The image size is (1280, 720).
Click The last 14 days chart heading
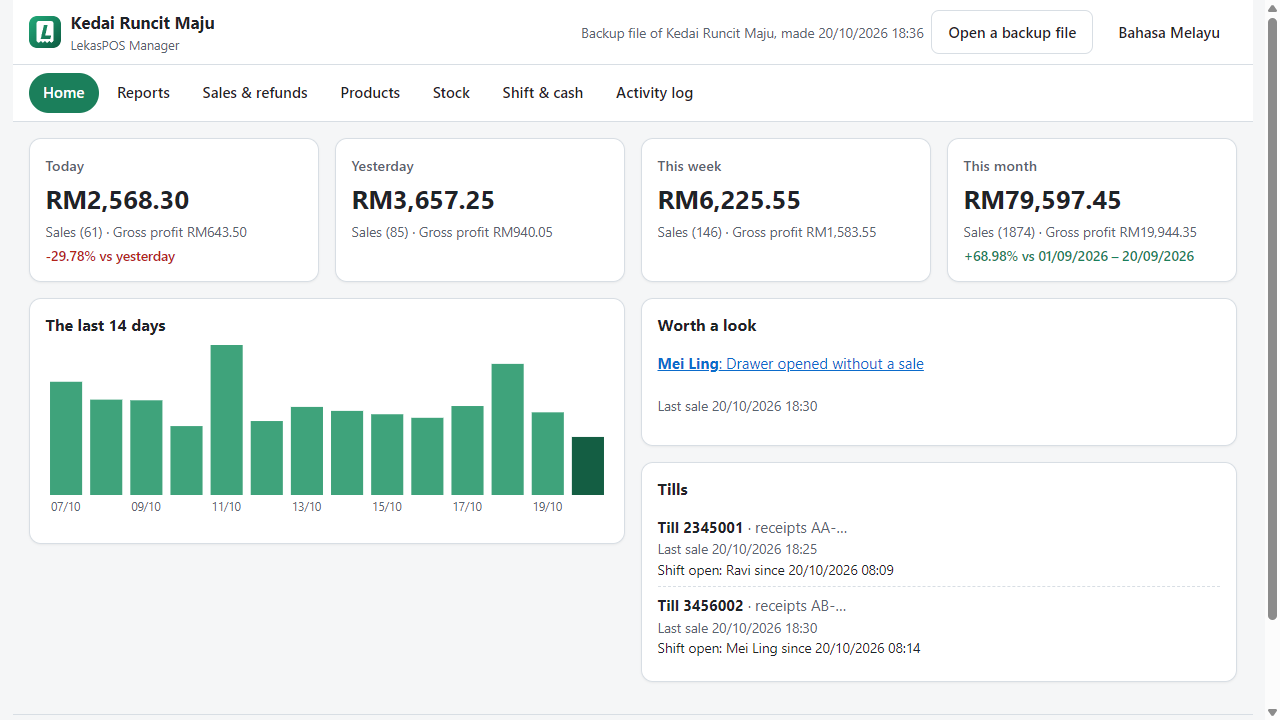pos(106,326)
